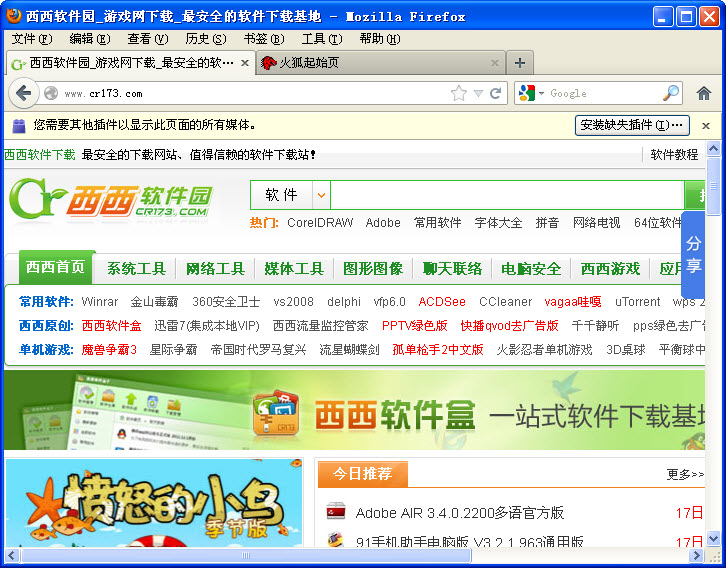Open the URL history dropdown arrow
The width and height of the screenshot is (726, 568).
click(478, 94)
